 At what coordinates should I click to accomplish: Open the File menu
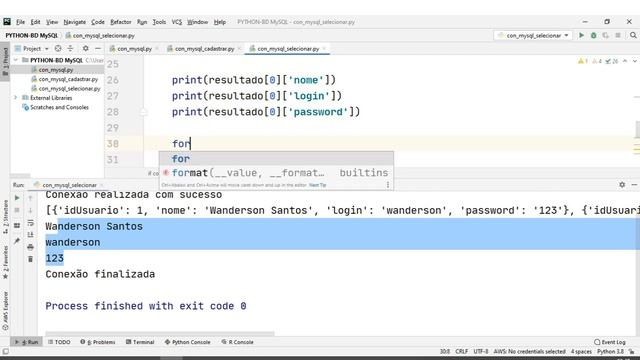[20, 22]
